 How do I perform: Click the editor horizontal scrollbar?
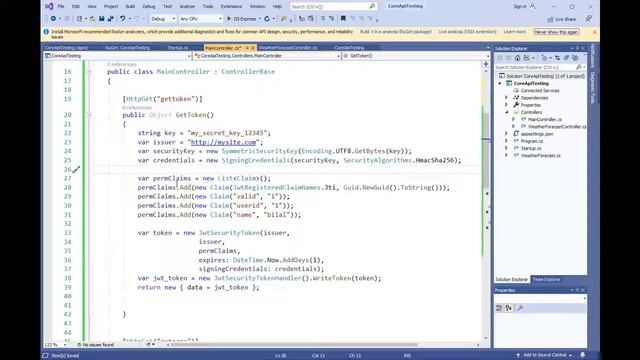point(294,345)
